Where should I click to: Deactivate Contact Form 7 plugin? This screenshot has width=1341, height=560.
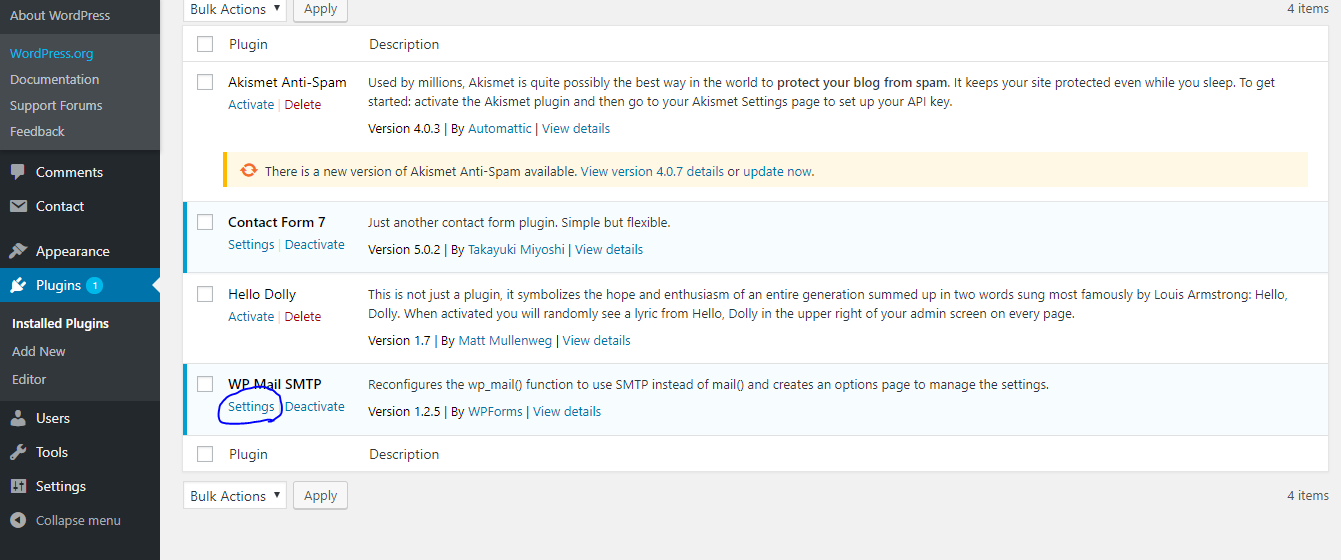pos(315,244)
